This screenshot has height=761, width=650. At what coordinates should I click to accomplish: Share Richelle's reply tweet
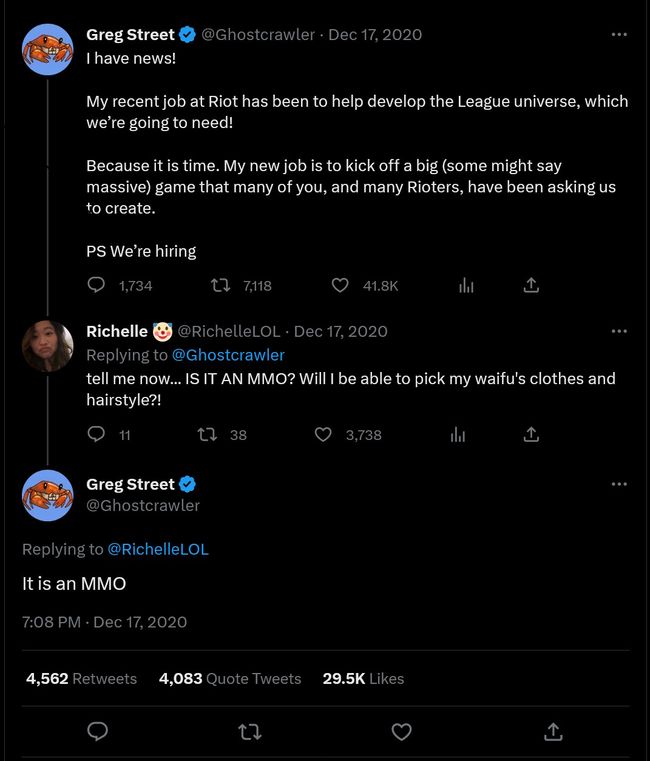point(531,434)
